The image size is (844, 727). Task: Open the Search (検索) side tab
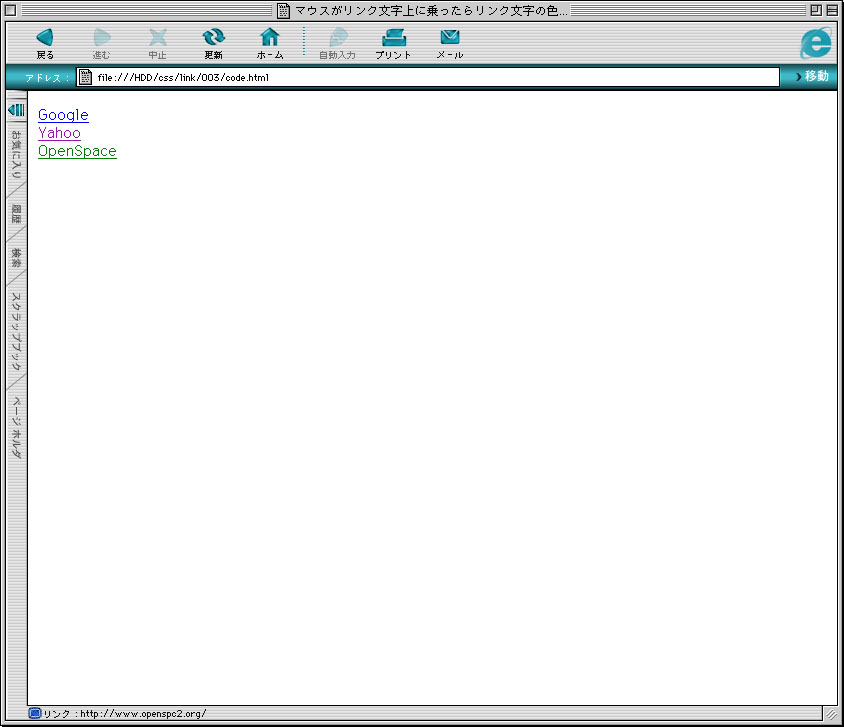(x=16, y=257)
